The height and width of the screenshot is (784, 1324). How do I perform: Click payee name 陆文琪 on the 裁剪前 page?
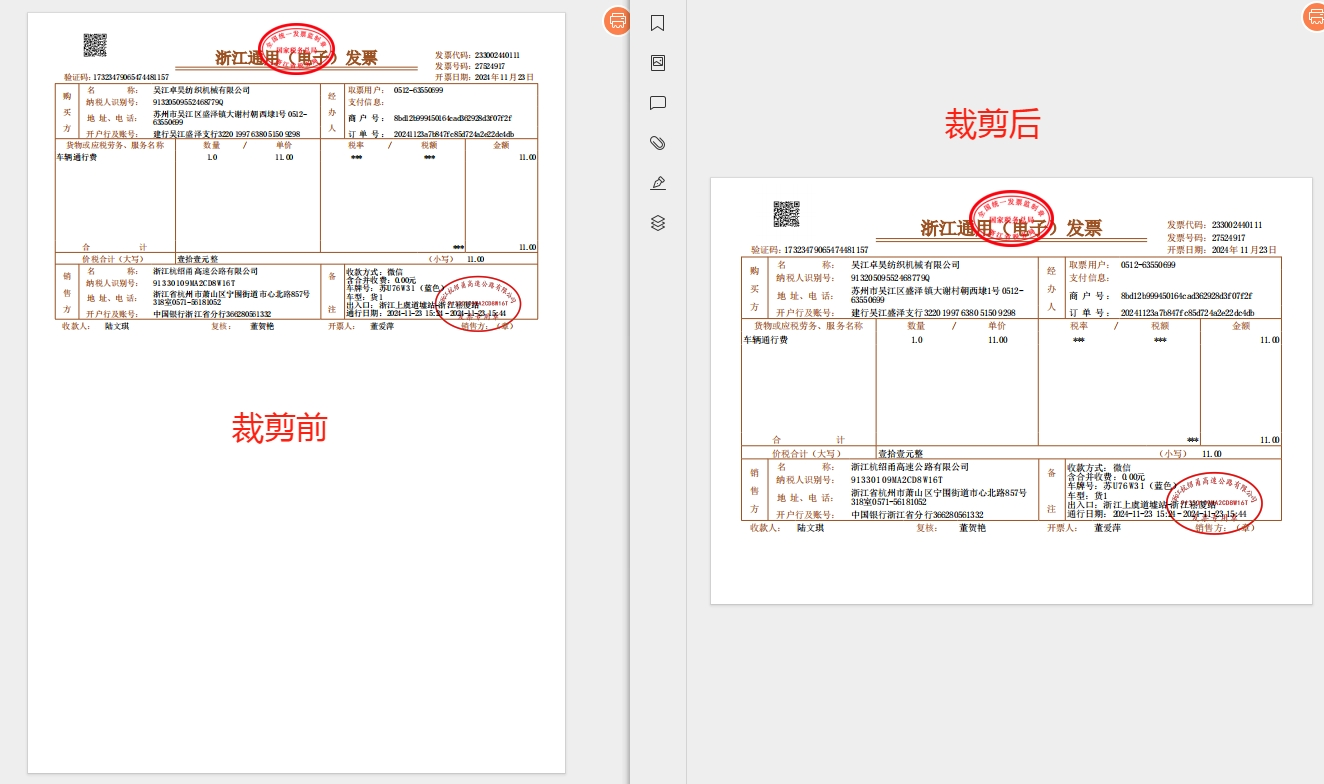pos(117,326)
